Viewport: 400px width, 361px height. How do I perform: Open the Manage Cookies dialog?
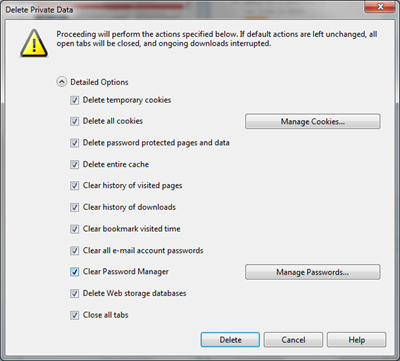pyautogui.click(x=313, y=121)
